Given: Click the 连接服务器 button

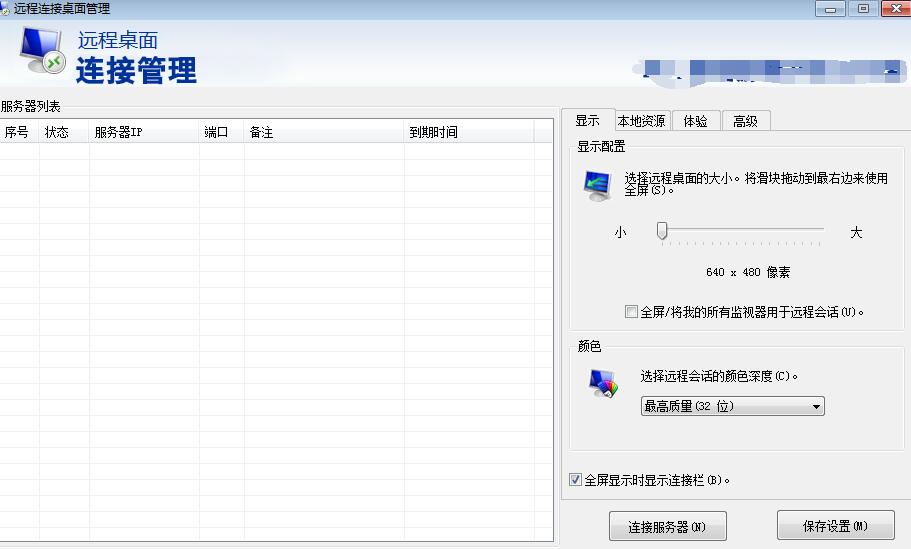Looking at the screenshot, I should [667, 526].
